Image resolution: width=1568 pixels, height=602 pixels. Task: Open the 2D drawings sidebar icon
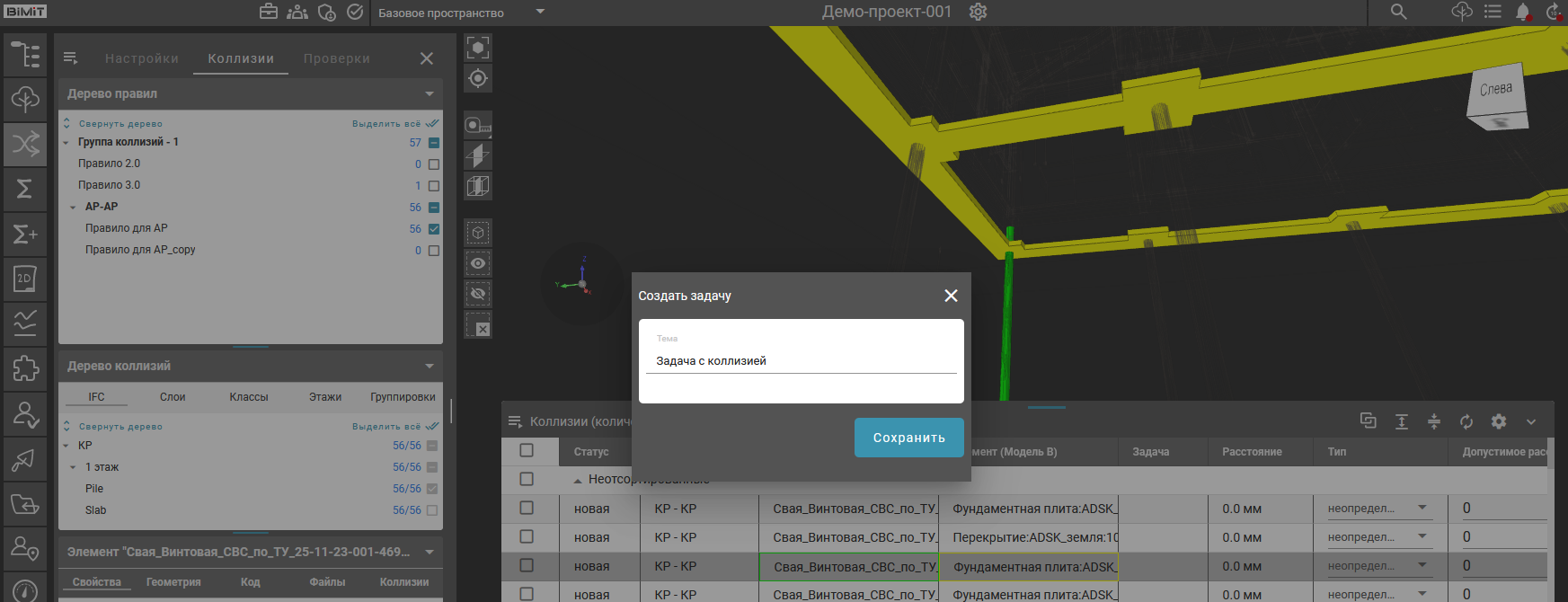point(25,279)
